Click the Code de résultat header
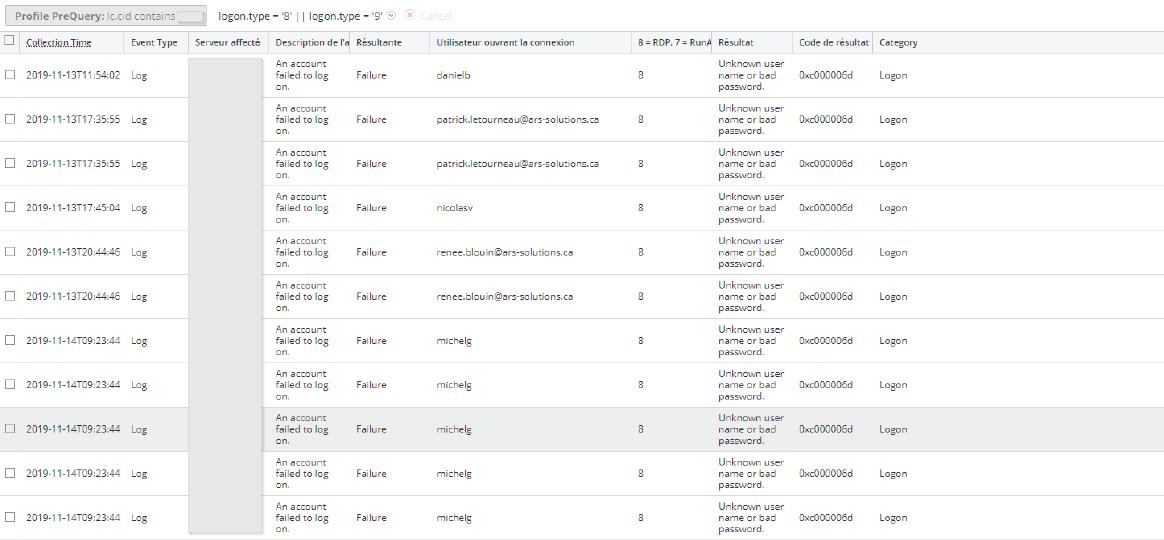Viewport: 1164px width, 540px height. click(833, 43)
